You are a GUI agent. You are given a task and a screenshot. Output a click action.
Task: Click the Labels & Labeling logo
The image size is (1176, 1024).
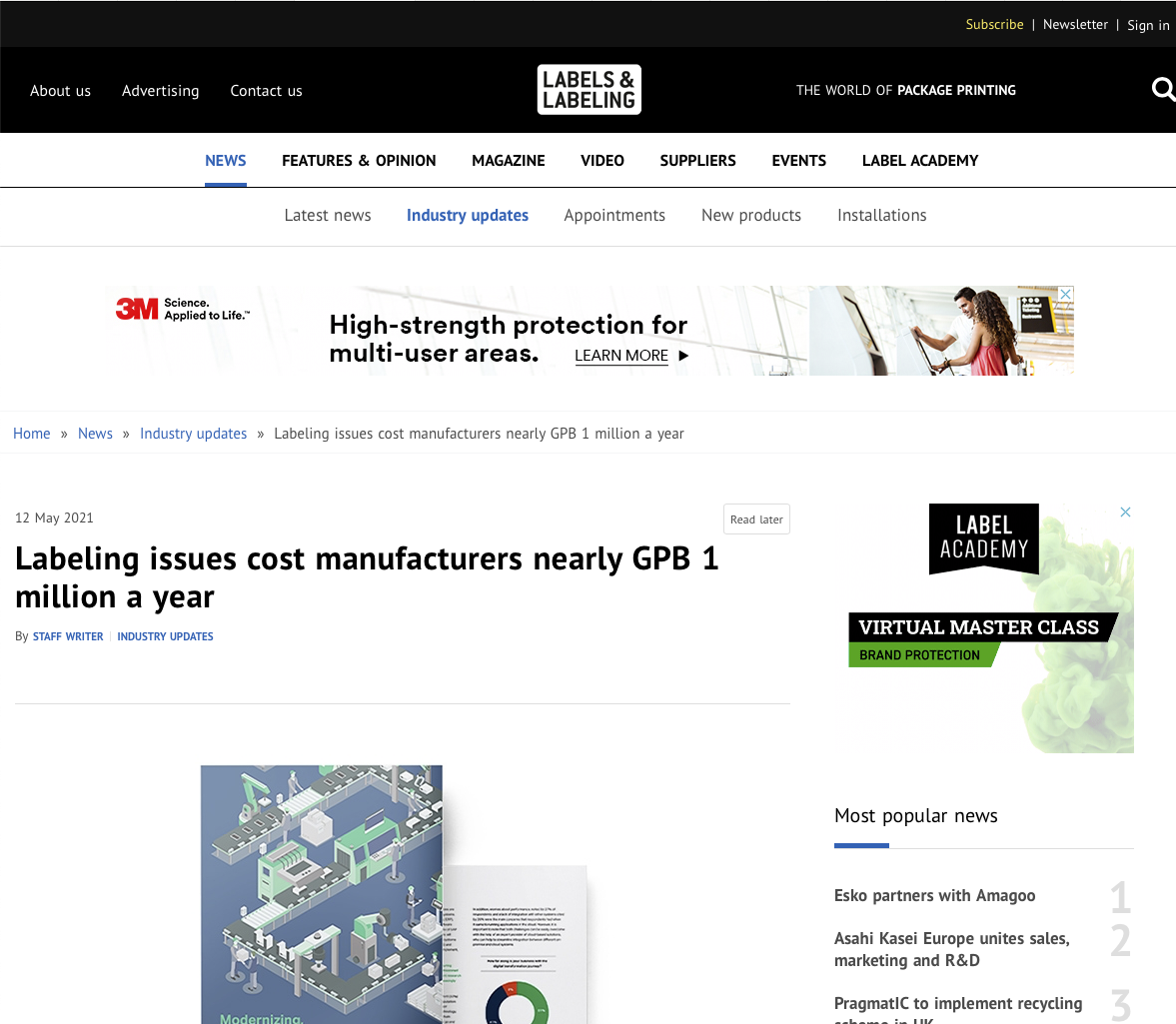click(x=588, y=89)
